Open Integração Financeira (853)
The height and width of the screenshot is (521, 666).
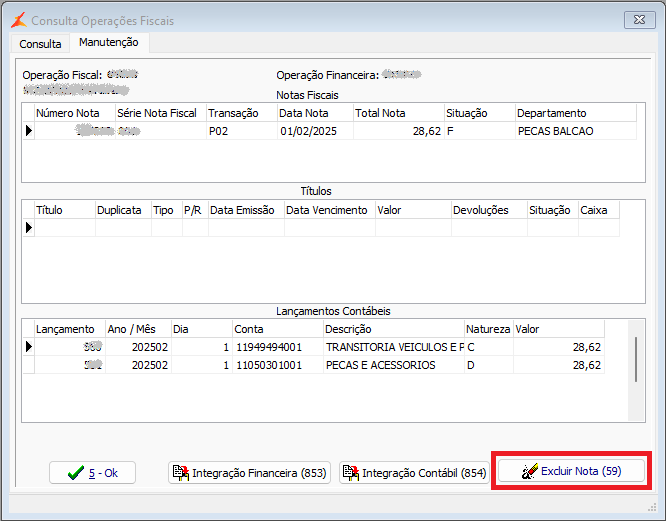click(249, 473)
